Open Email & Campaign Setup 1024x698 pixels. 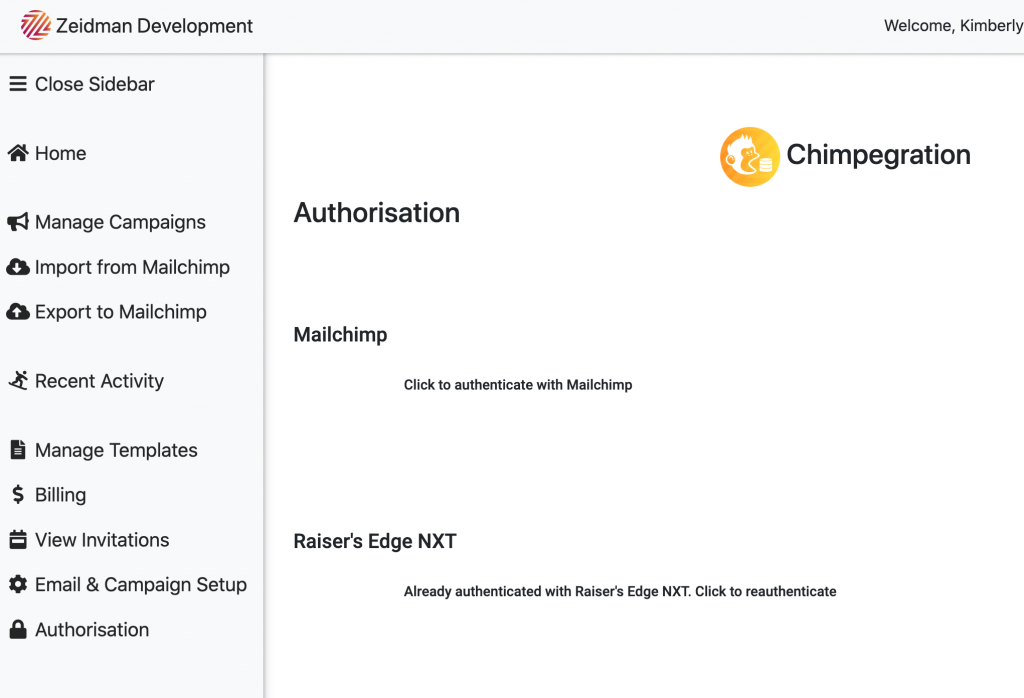coord(141,584)
